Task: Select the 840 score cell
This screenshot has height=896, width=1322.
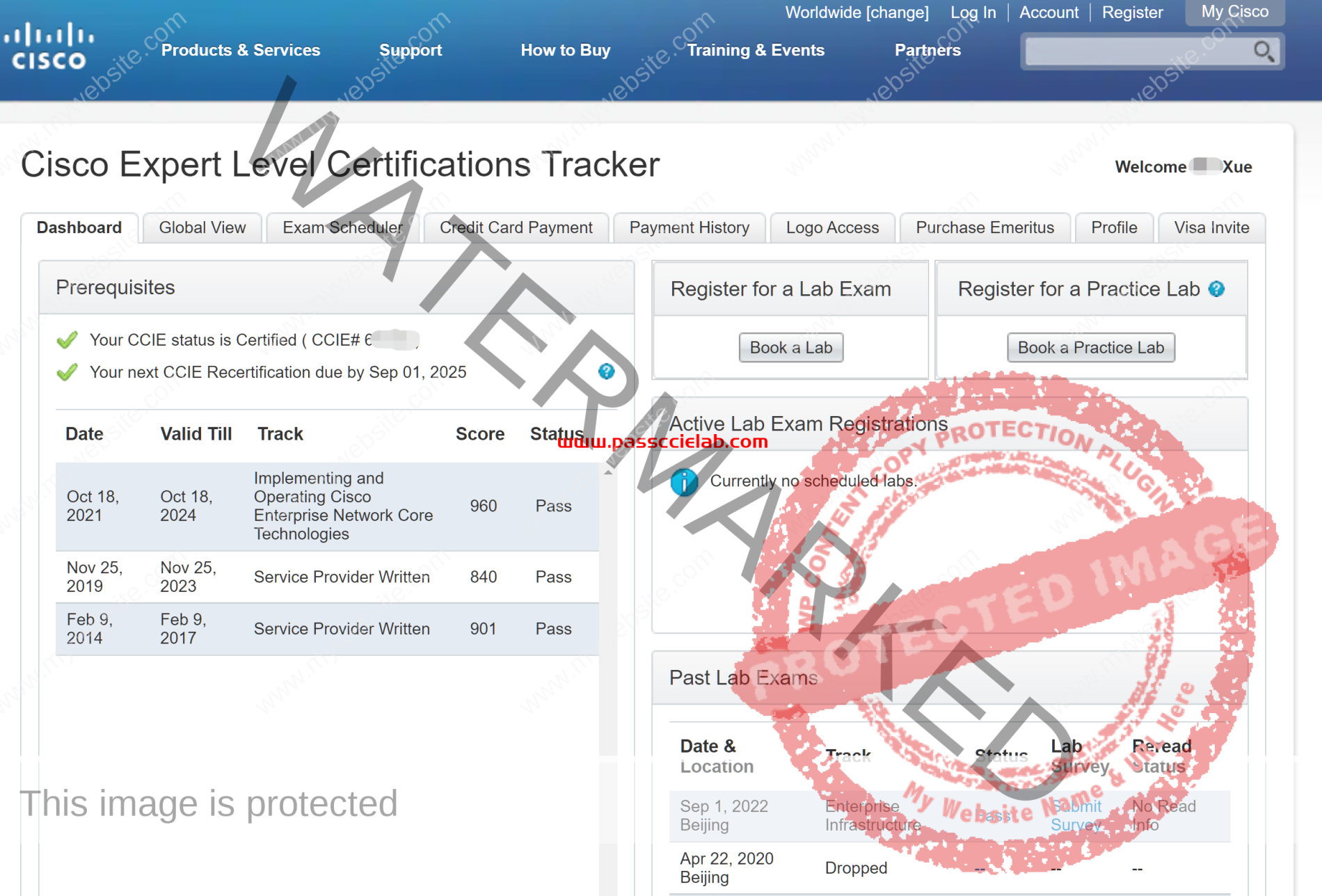Action: tap(483, 577)
